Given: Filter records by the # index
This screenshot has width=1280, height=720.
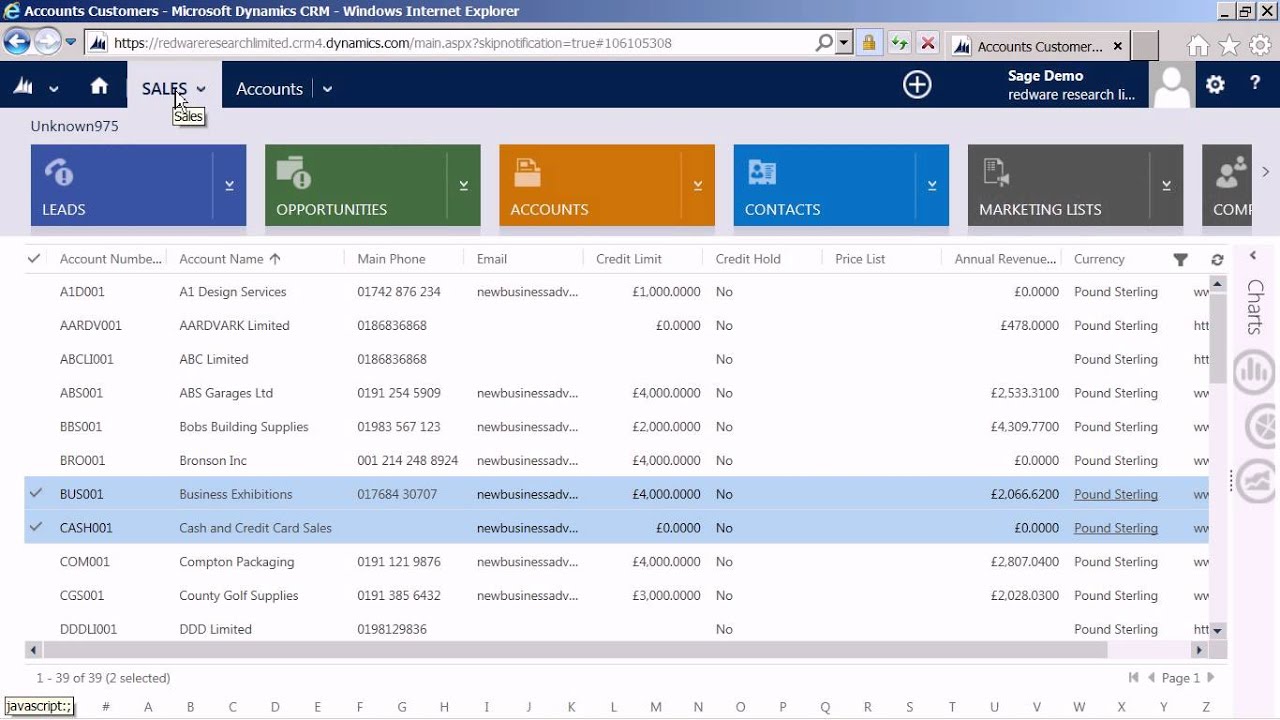Looking at the screenshot, I should 106,706.
